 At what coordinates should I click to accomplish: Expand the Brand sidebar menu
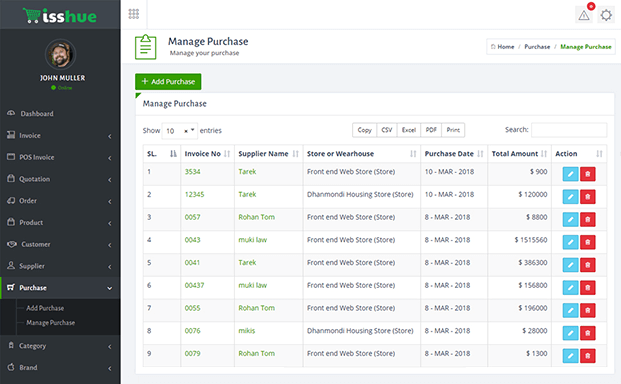coord(60,368)
